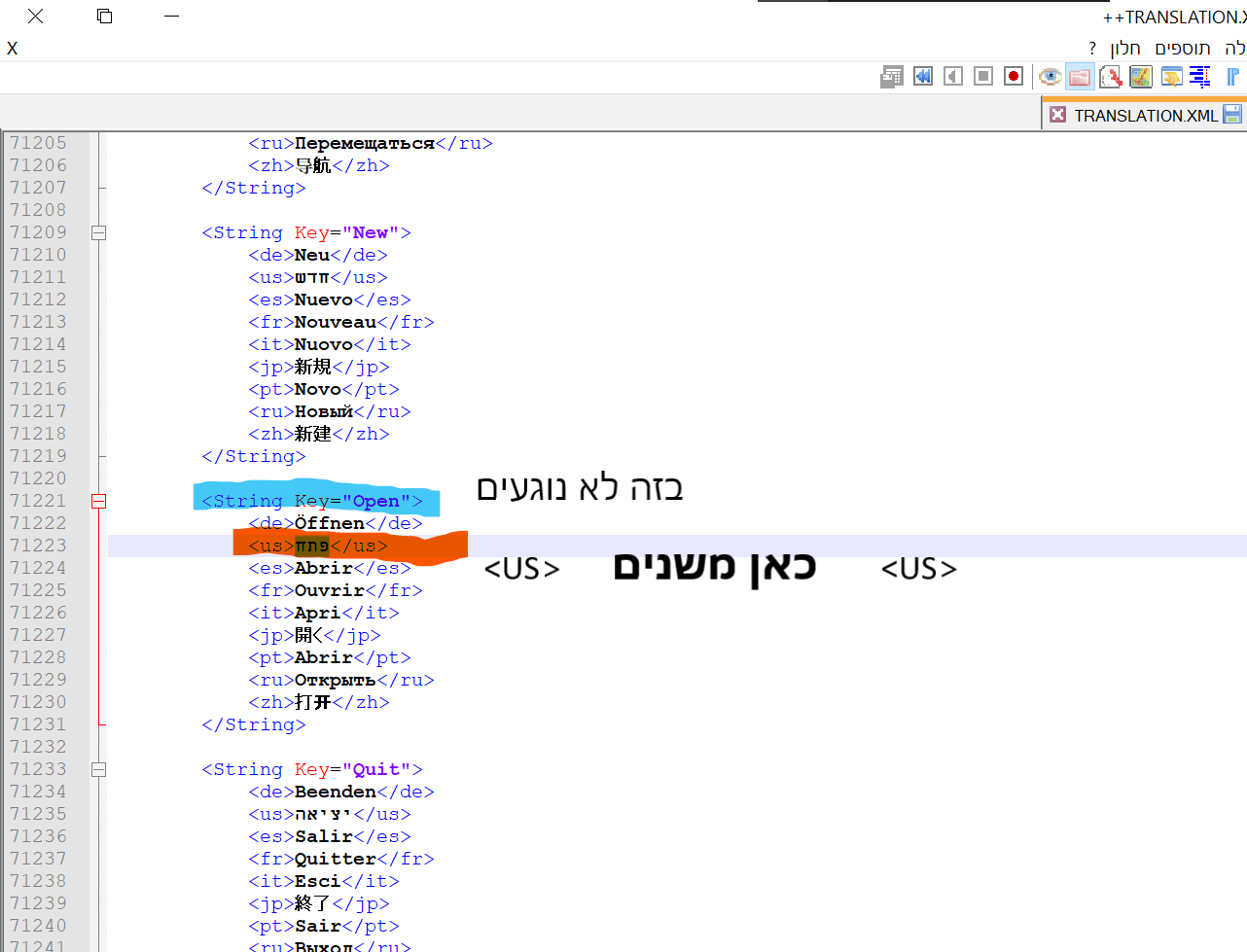Run macro multiple times icon
Screen dimensions: 1247x952
pos(923,77)
